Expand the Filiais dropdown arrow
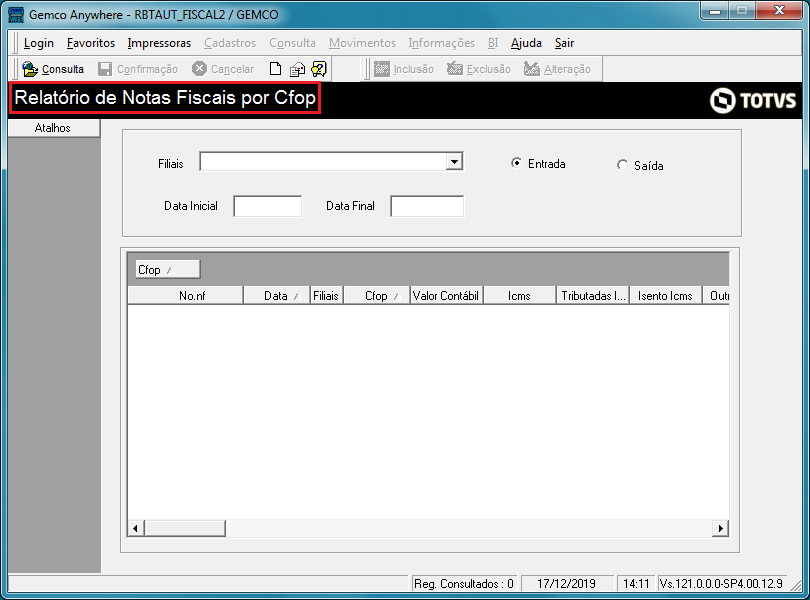The image size is (810, 600). coord(454,162)
